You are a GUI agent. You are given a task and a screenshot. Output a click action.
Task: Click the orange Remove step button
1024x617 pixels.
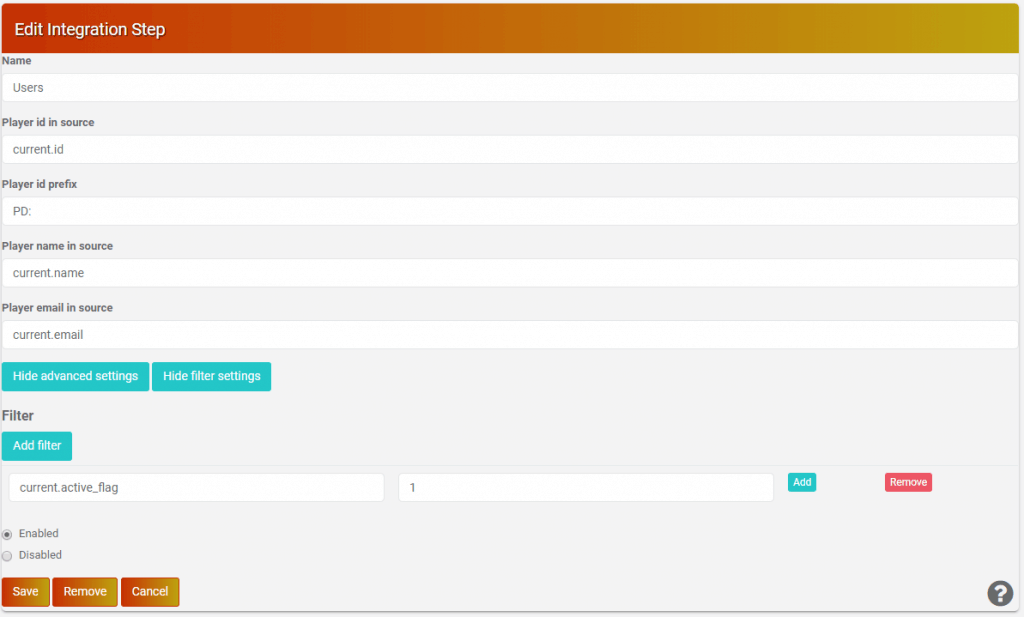click(85, 592)
